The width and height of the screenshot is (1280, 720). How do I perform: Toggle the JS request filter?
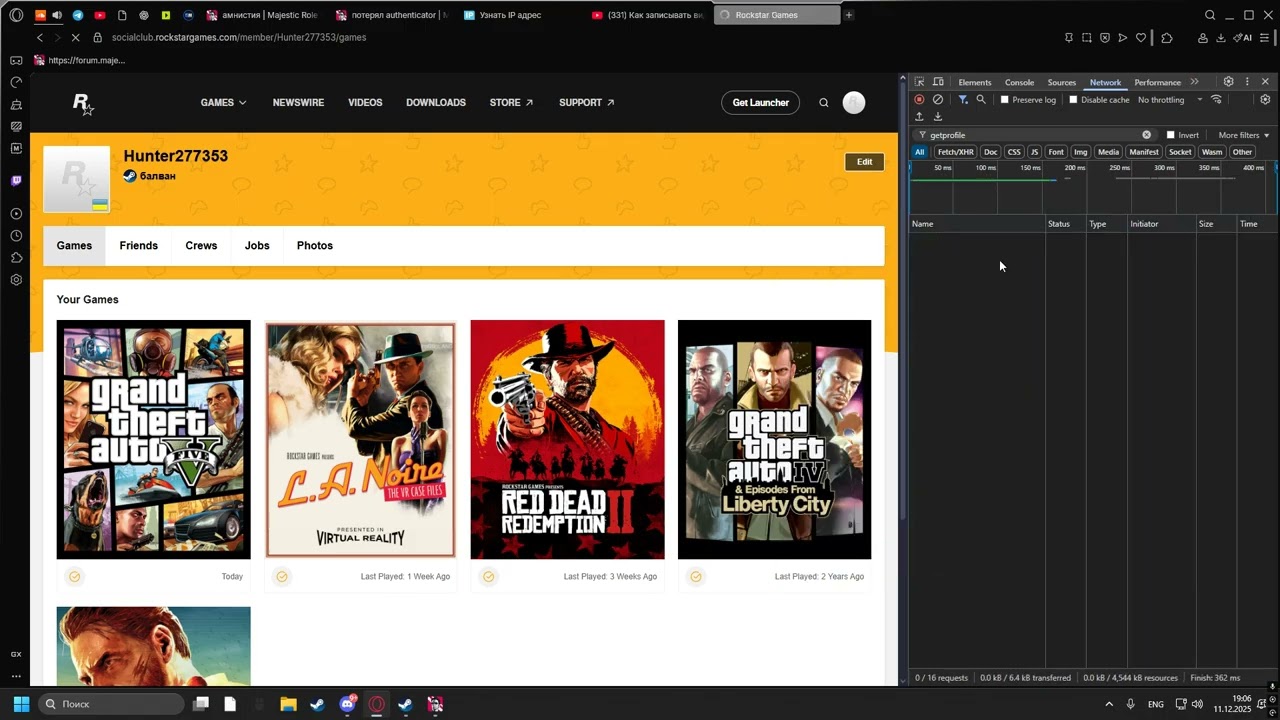[x=1034, y=152]
